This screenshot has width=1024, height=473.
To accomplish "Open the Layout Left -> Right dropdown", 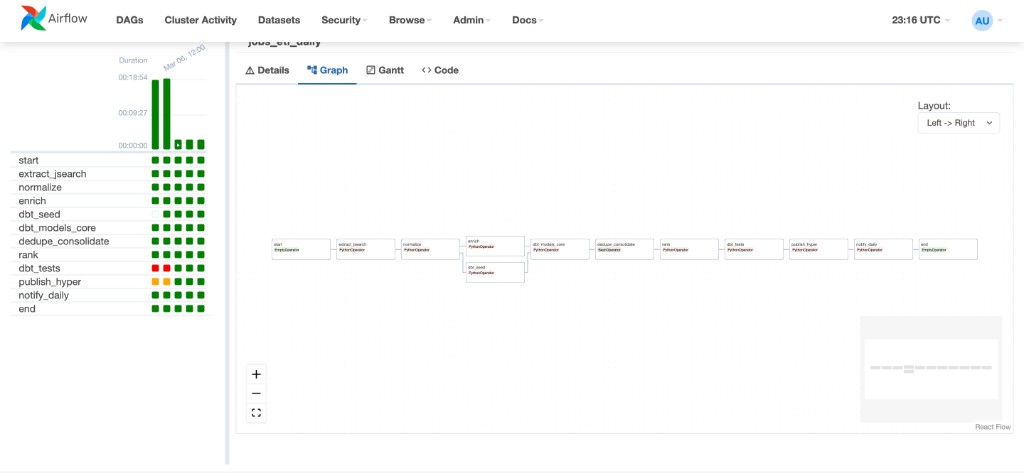I will (x=958, y=123).
